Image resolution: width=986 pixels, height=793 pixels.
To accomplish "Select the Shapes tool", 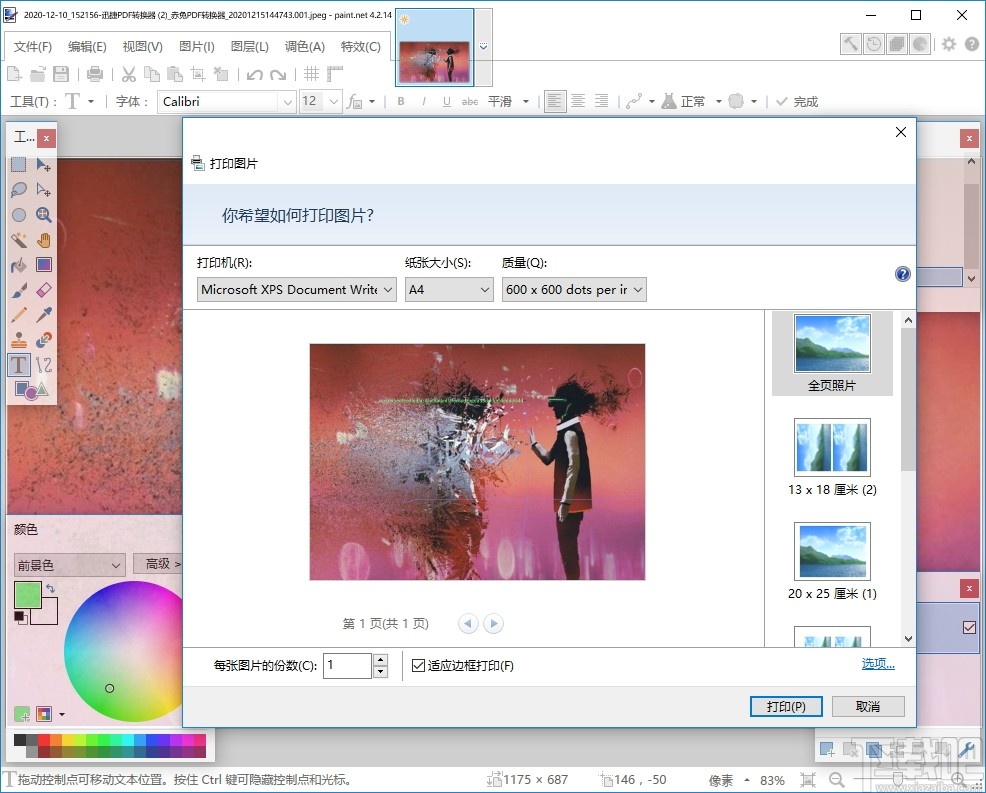I will [31, 390].
